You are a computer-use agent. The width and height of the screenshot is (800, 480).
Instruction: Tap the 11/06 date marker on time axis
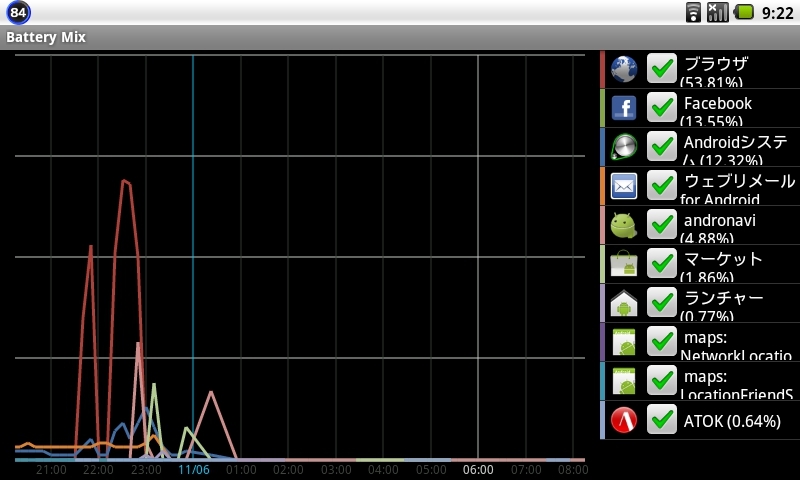pos(193,470)
